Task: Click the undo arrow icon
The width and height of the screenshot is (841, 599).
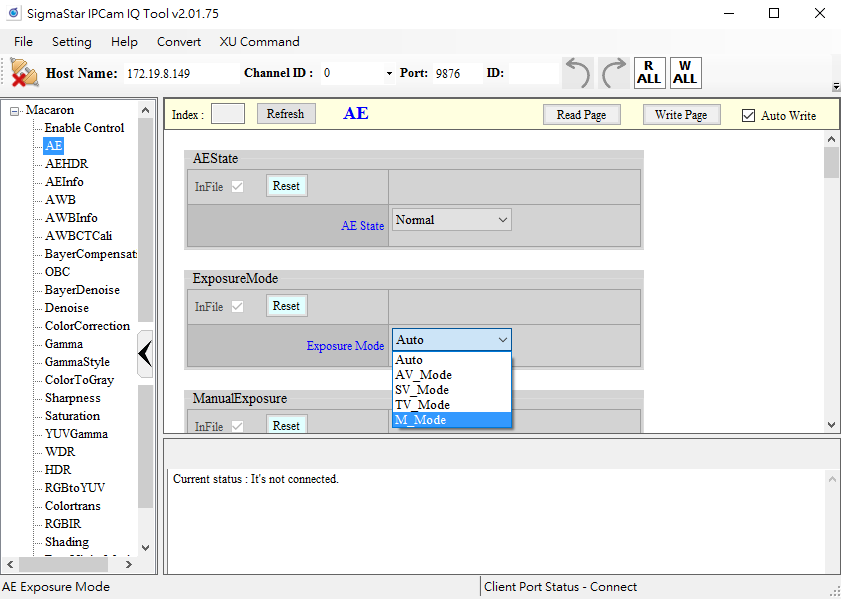Action: point(578,73)
